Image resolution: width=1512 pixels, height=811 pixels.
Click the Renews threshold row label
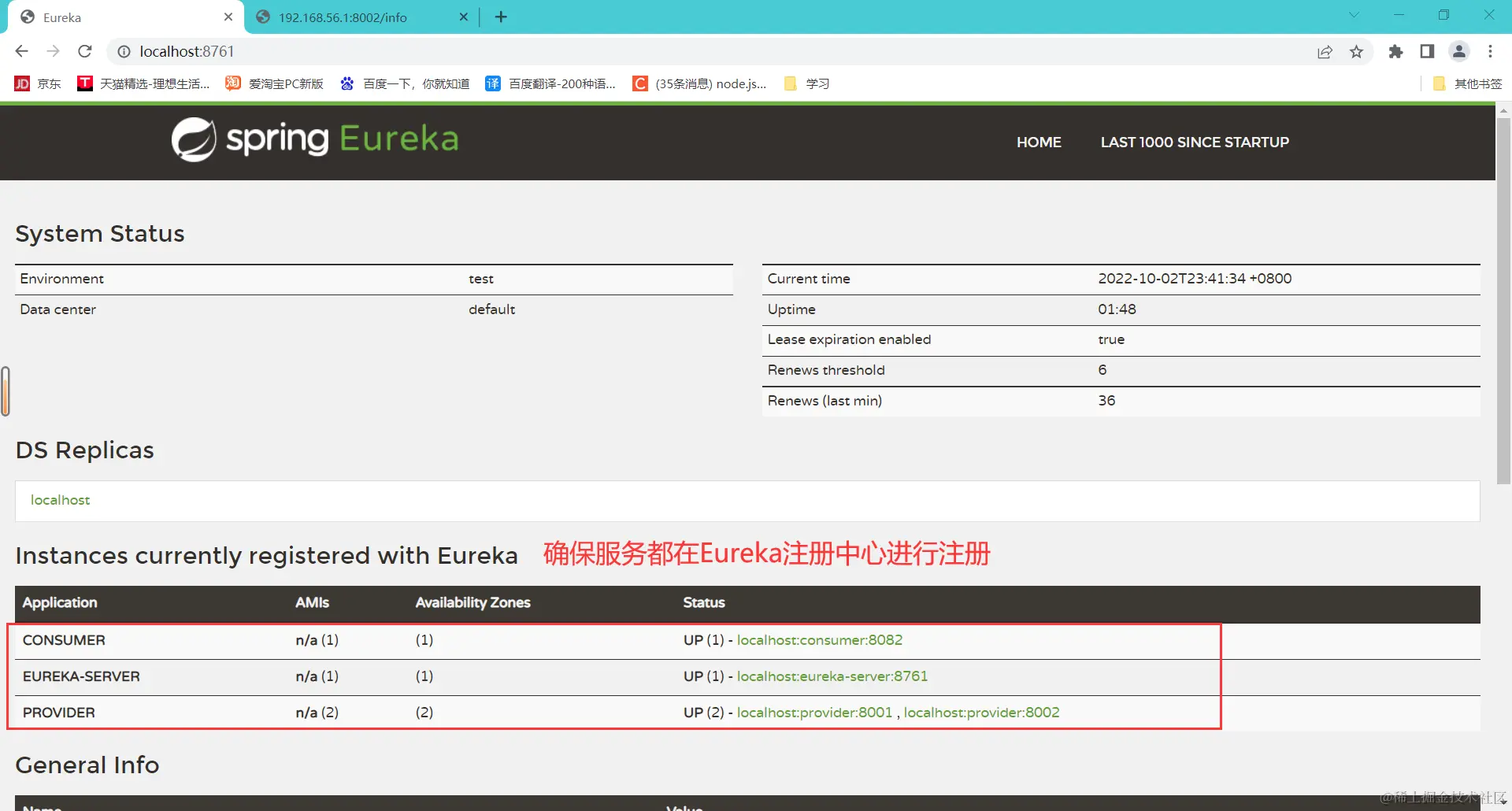coord(826,370)
